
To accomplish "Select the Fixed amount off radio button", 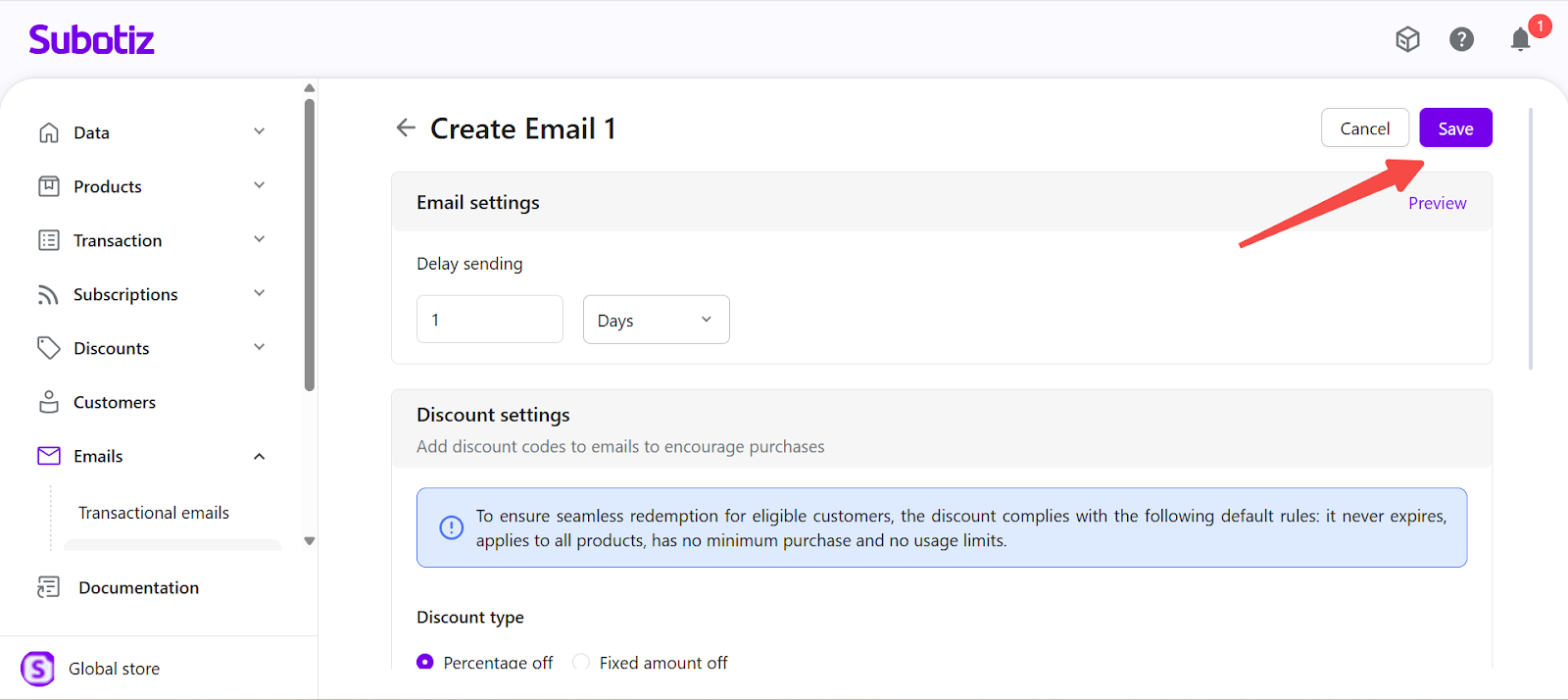I will (581, 662).
